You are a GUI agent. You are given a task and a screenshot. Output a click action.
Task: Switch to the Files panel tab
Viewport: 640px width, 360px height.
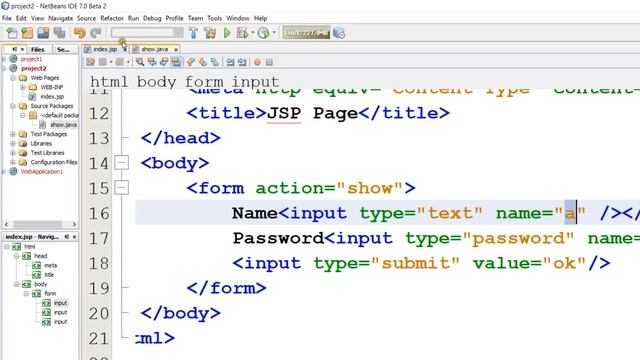[38, 49]
